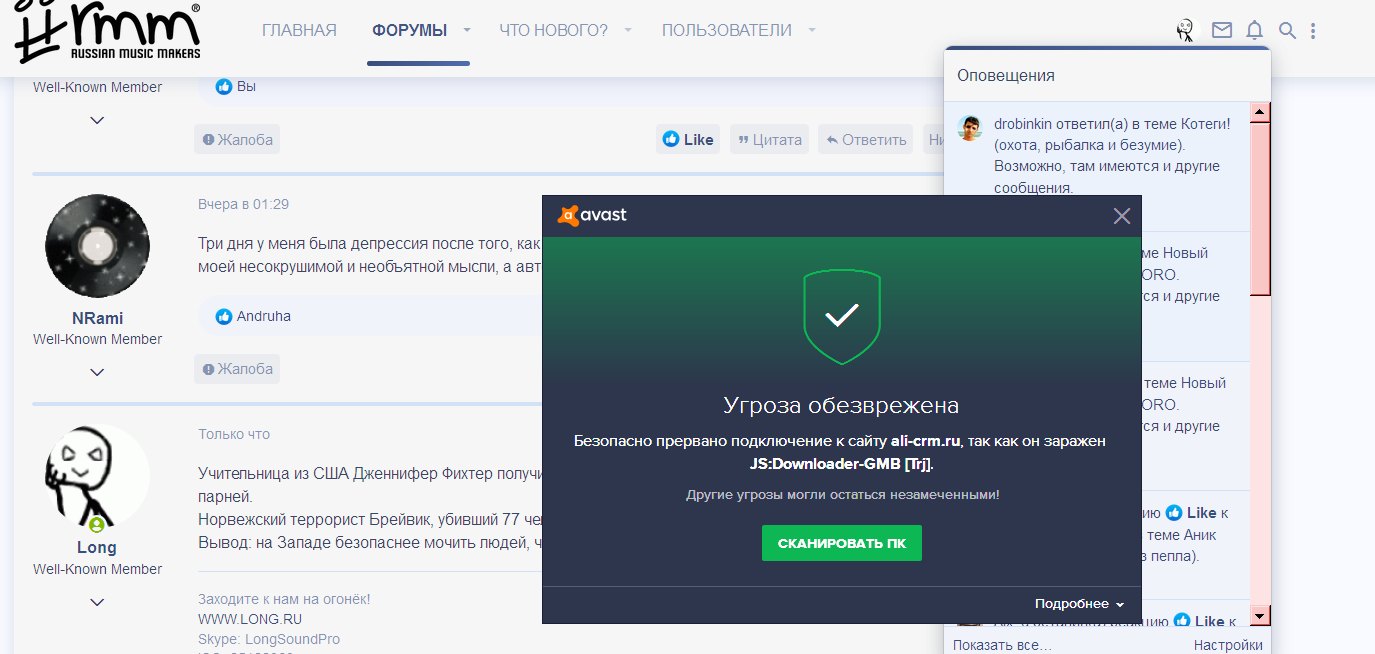Expand the ФОРУМЫ dropdown arrow
Image resolution: width=1375 pixels, height=654 pixels.
(x=466, y=31)
